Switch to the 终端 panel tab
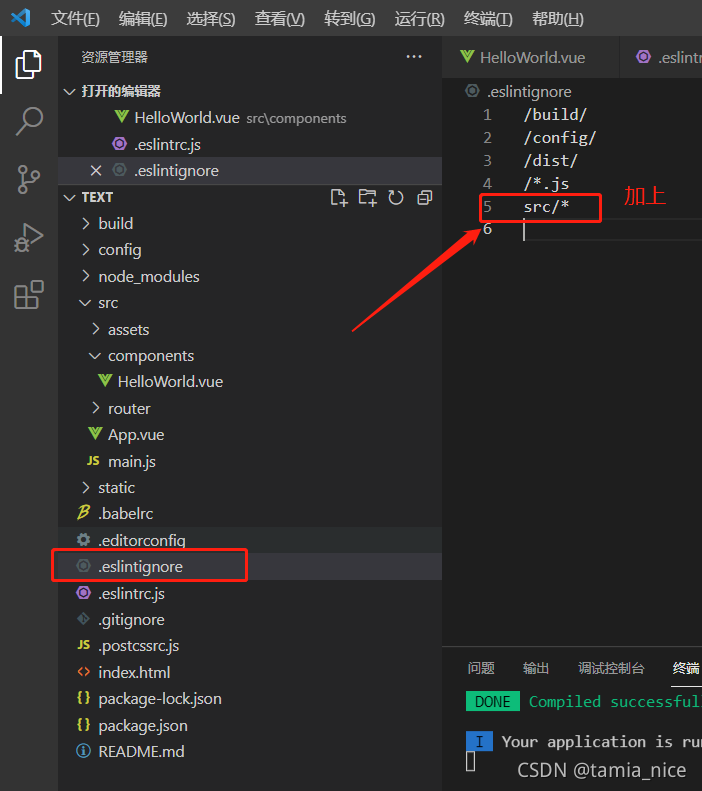The width and height of the screenshot is (702, 791). click(686, 668)
